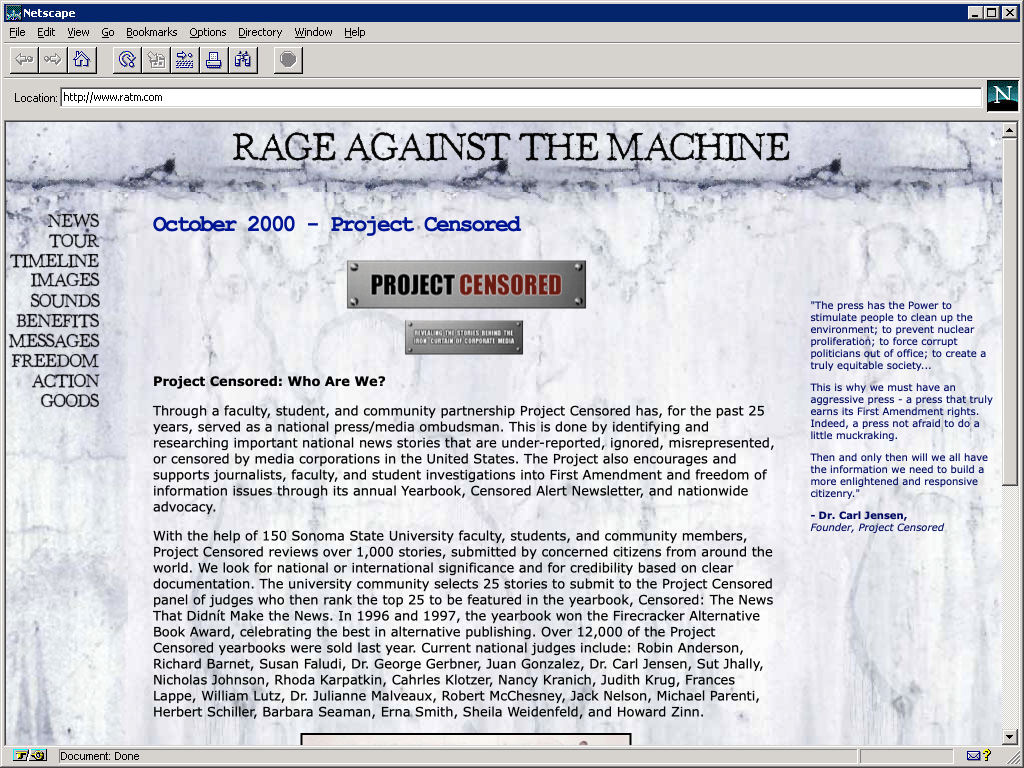1024x768 pixels.
Task: Open the NEWS sidebar link
Action: tap(73, 221)
